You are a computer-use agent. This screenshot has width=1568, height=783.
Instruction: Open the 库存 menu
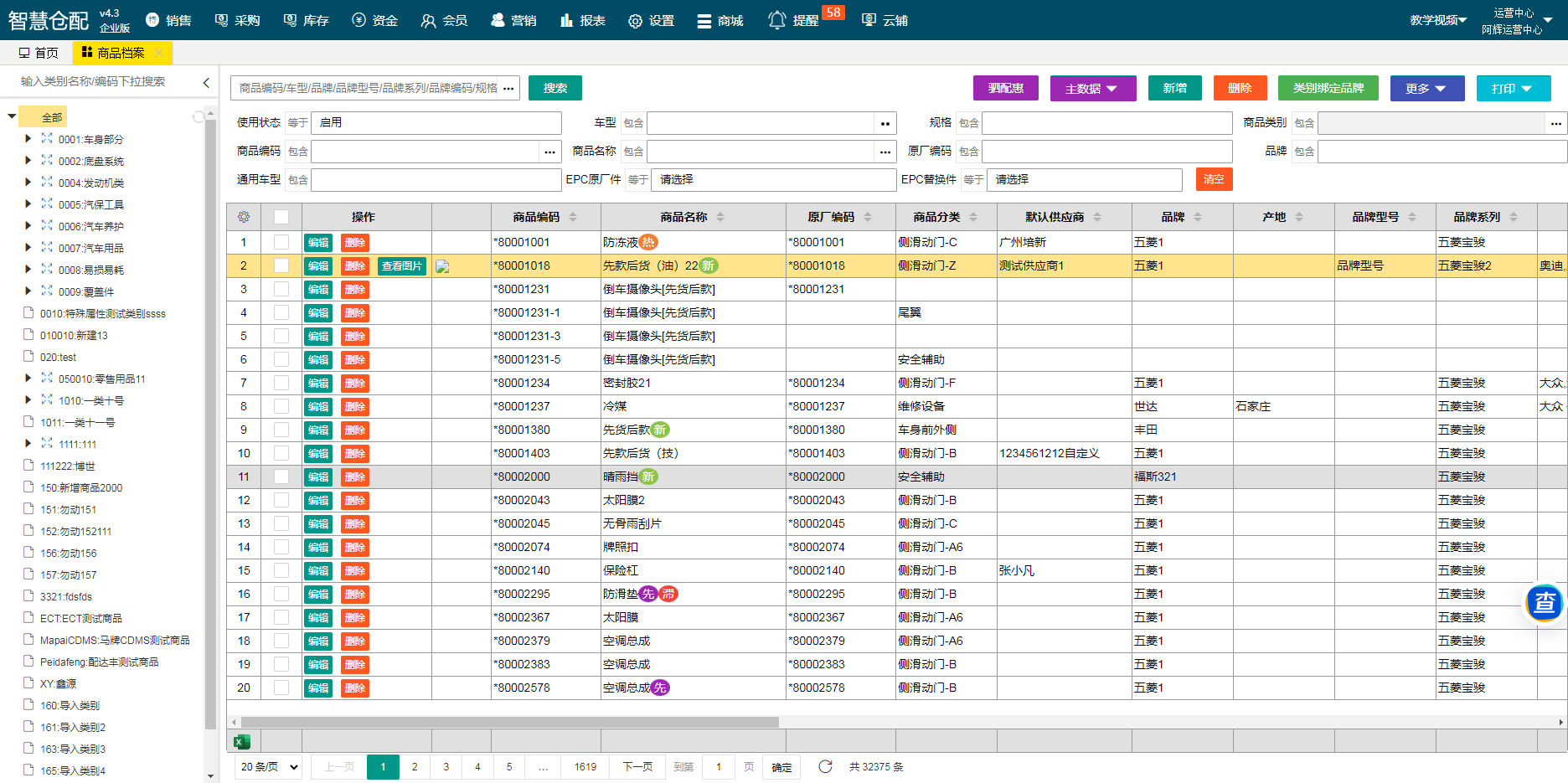(x=306, y=20)
